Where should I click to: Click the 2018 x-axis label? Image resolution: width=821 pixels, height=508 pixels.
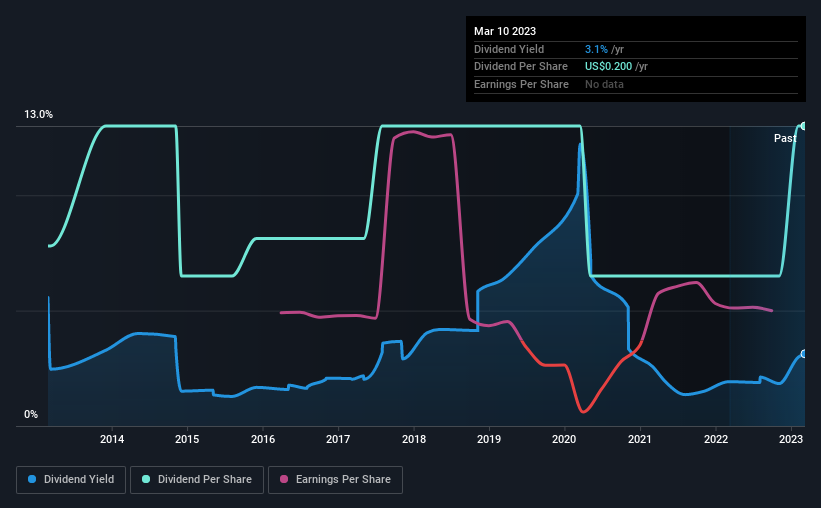coord(414,439)
